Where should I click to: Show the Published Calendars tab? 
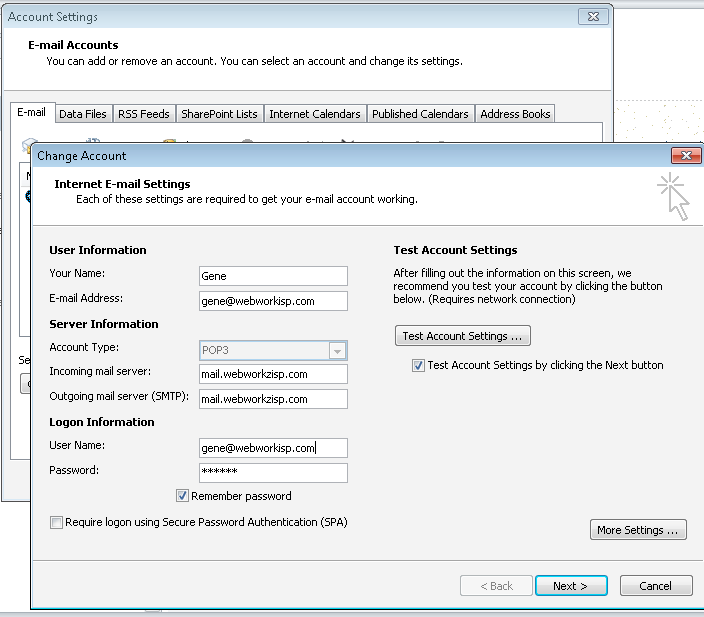click(x=420, y=114)
